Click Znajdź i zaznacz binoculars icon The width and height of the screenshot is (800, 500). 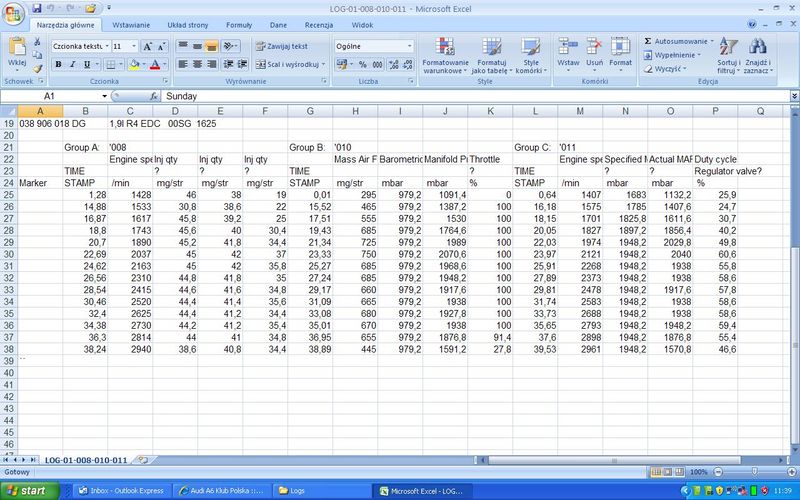pos(757,54)
